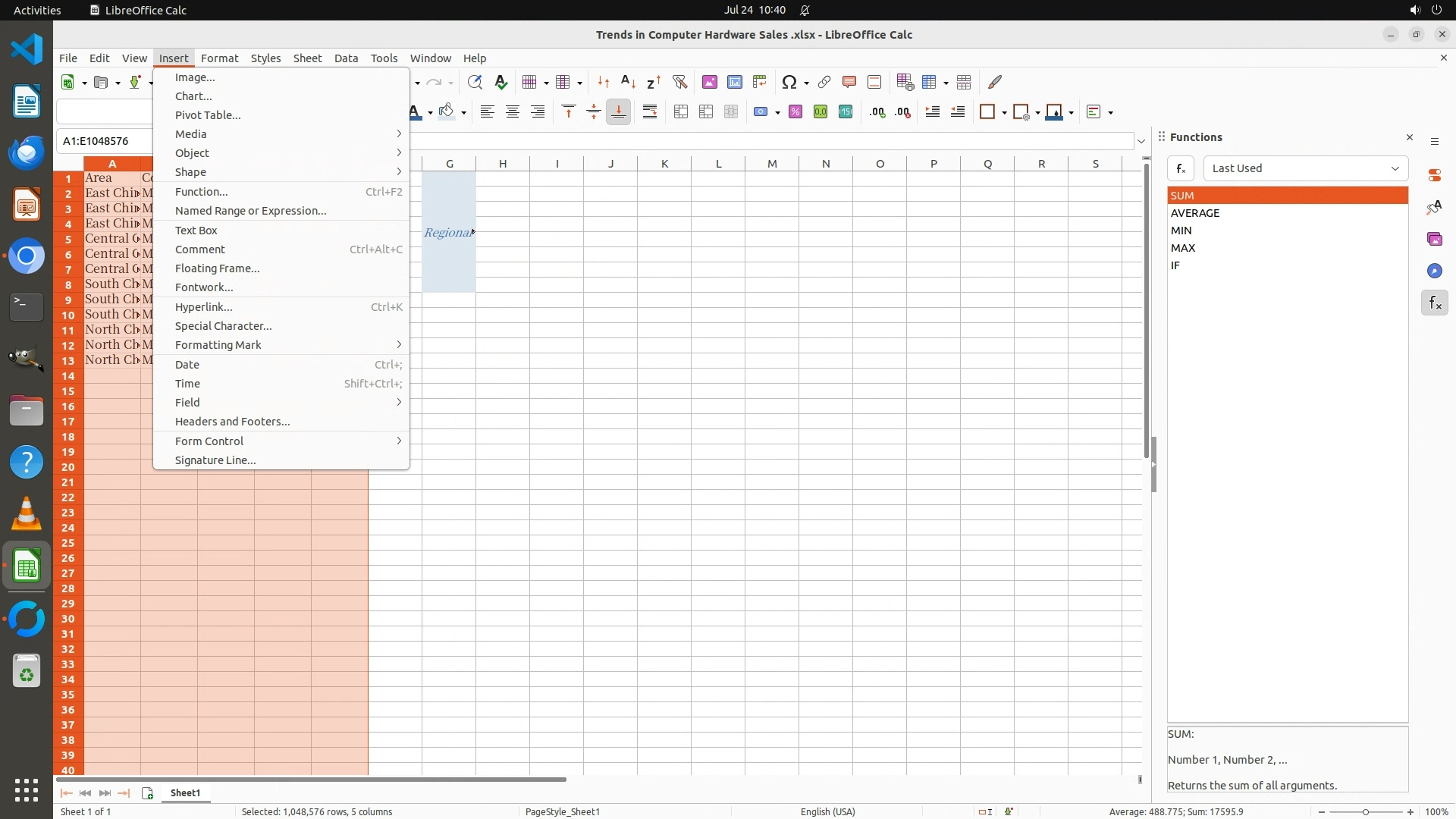Click Function Wizard button in Functions panel
This screenshot has height=819, width=1456.
coord(1181,168)
